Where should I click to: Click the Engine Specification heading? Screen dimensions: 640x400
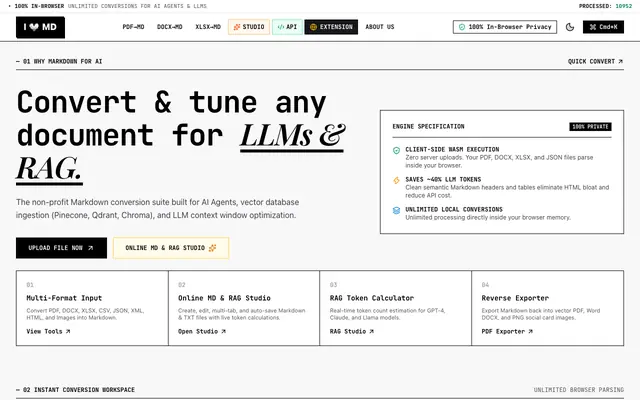(428, 127)
